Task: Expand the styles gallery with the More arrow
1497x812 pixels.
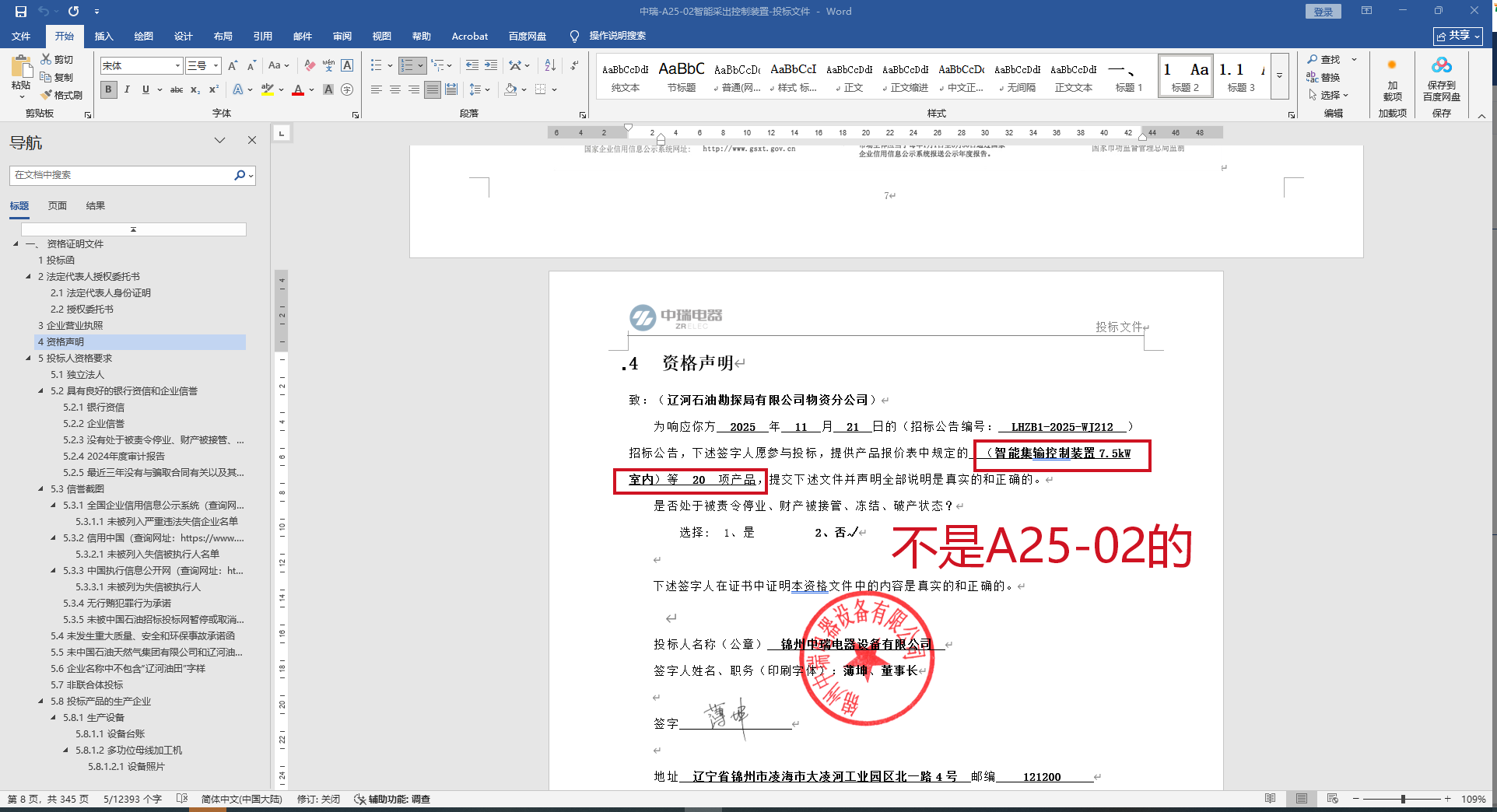Action: [1279, 76]
